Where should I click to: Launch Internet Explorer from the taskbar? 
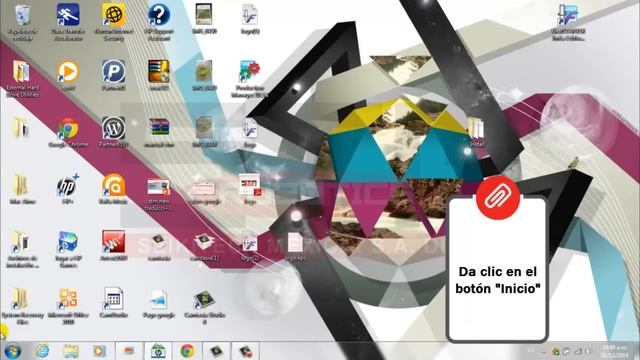point(42,351)
